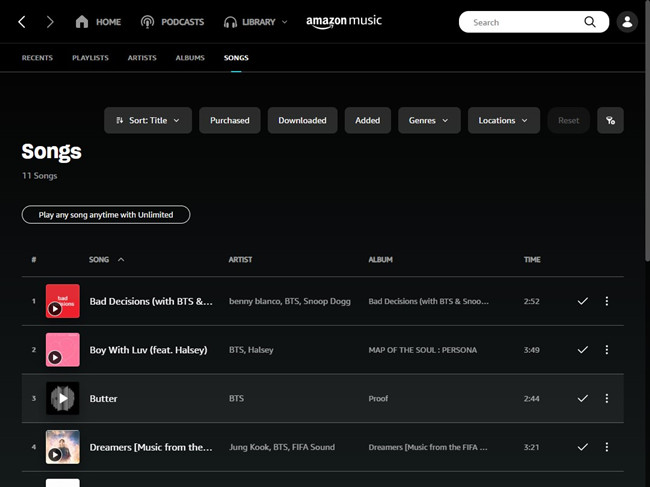Viewport: 650px width, 487px height.
Task: Click the Butter song title
Action: (104, 399)
